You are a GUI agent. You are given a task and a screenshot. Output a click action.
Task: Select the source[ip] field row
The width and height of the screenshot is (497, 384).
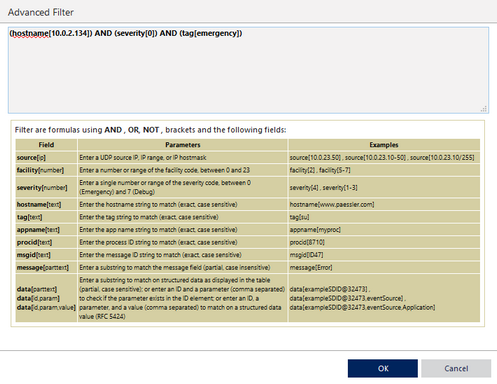coord(248,157)
